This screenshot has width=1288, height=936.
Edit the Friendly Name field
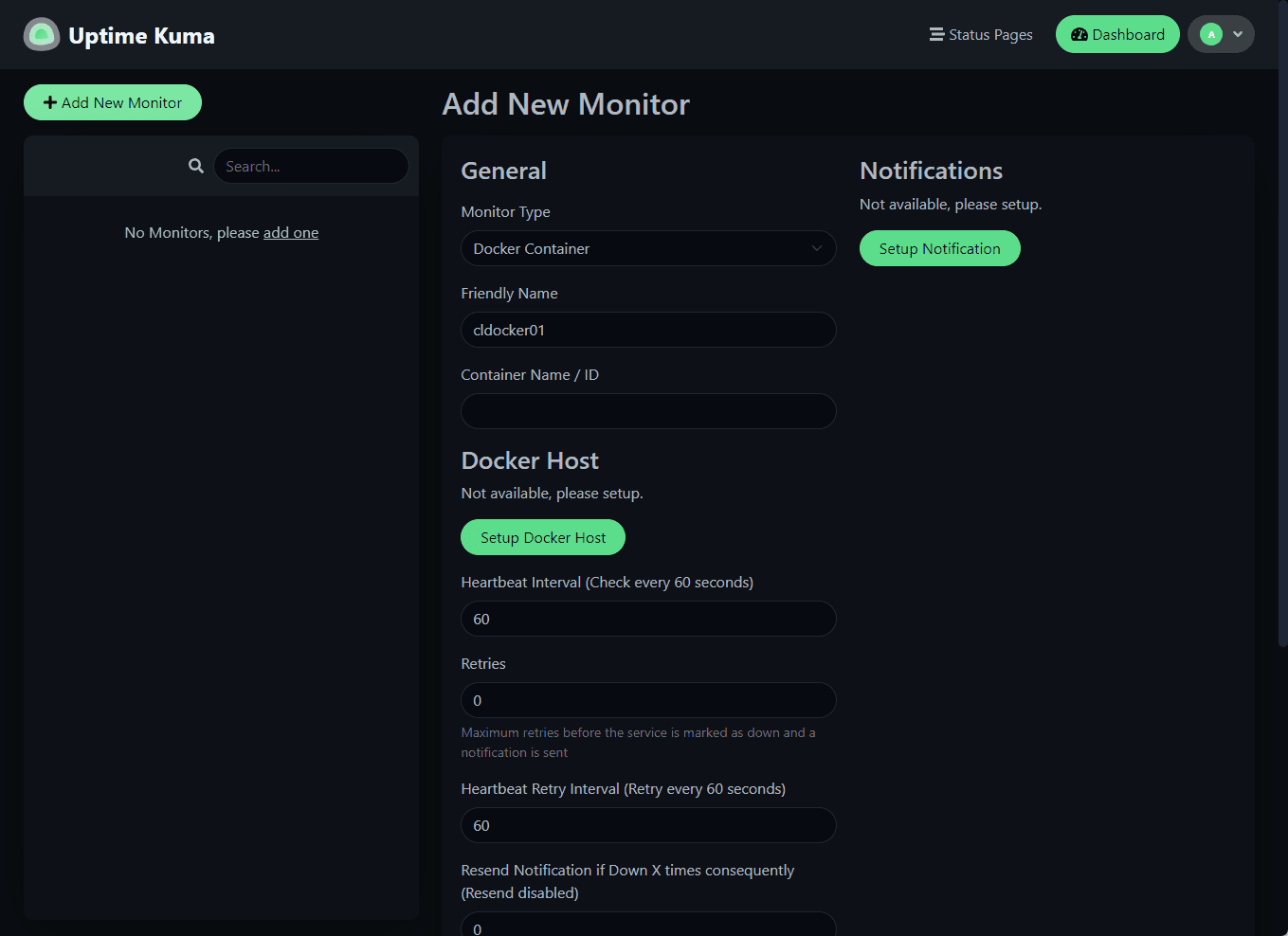[648, 330]
